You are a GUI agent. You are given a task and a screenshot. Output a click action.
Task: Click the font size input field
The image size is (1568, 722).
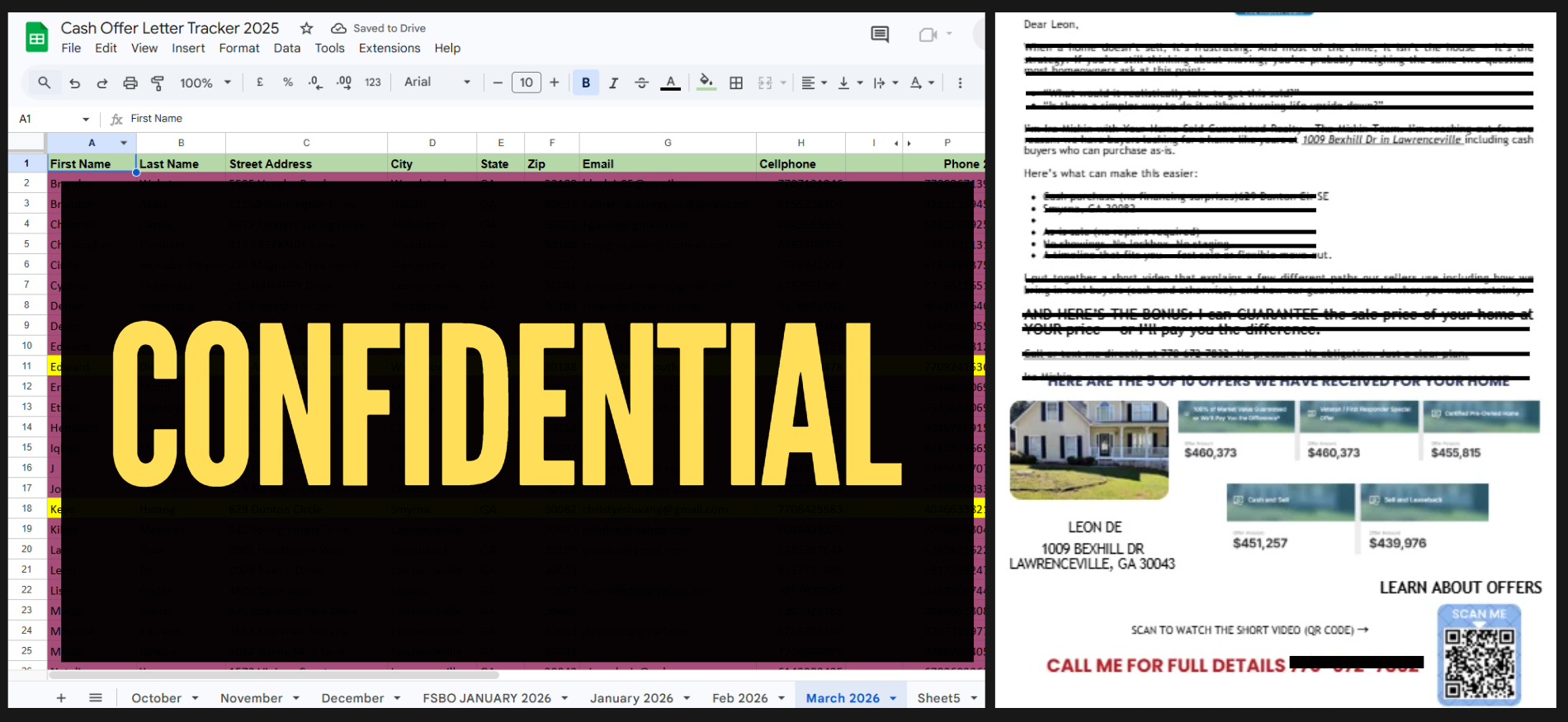tap(527, 83)
